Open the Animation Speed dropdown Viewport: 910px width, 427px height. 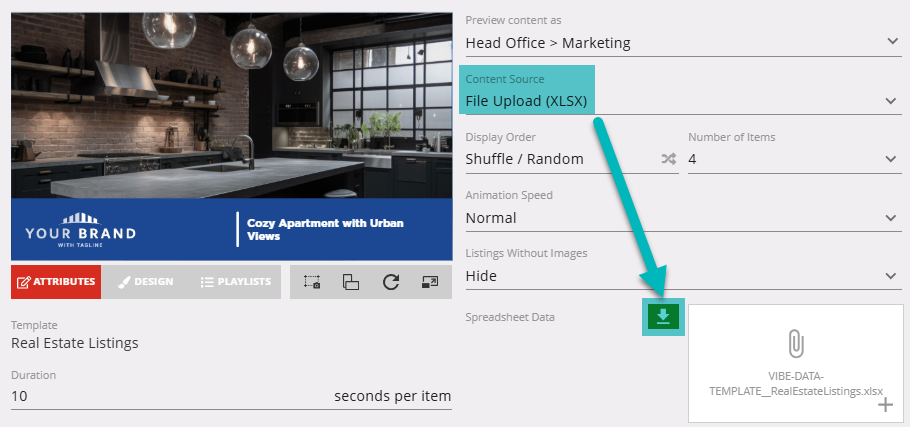[x=892, y=217]
